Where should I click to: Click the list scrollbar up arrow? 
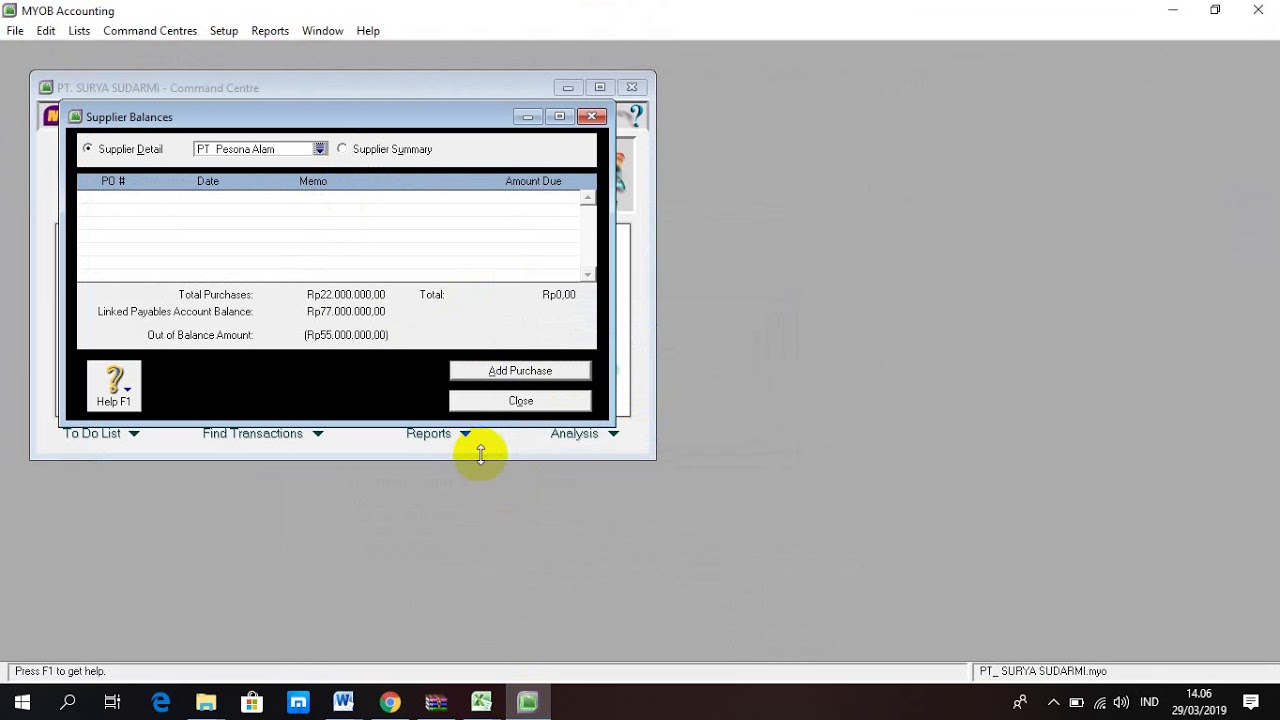coord(588,198)
